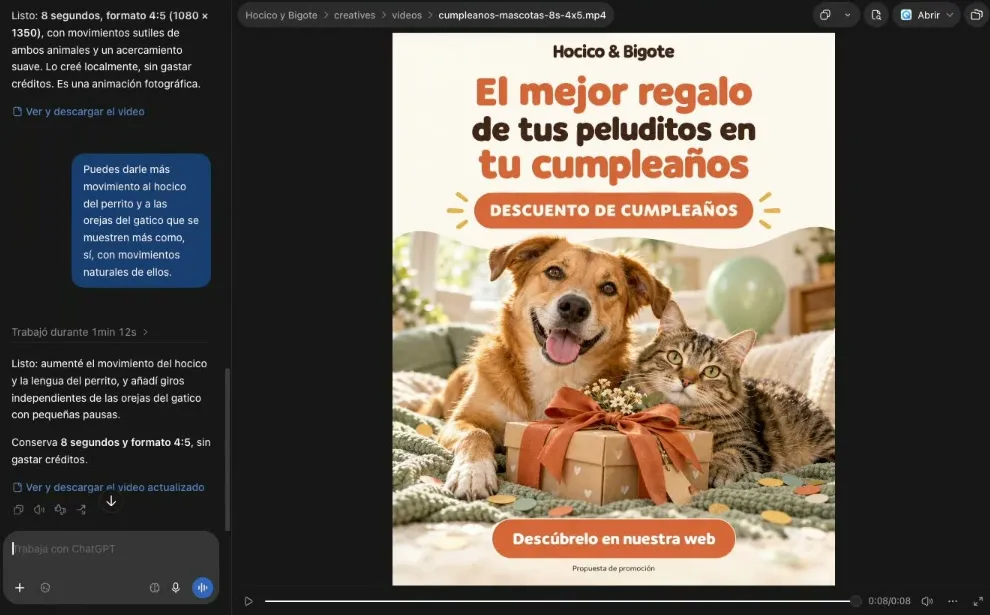This screenshot has width=990, height=615.
Task: Click the 0:08/0:08 time display
Action: [x=889, y=601]
